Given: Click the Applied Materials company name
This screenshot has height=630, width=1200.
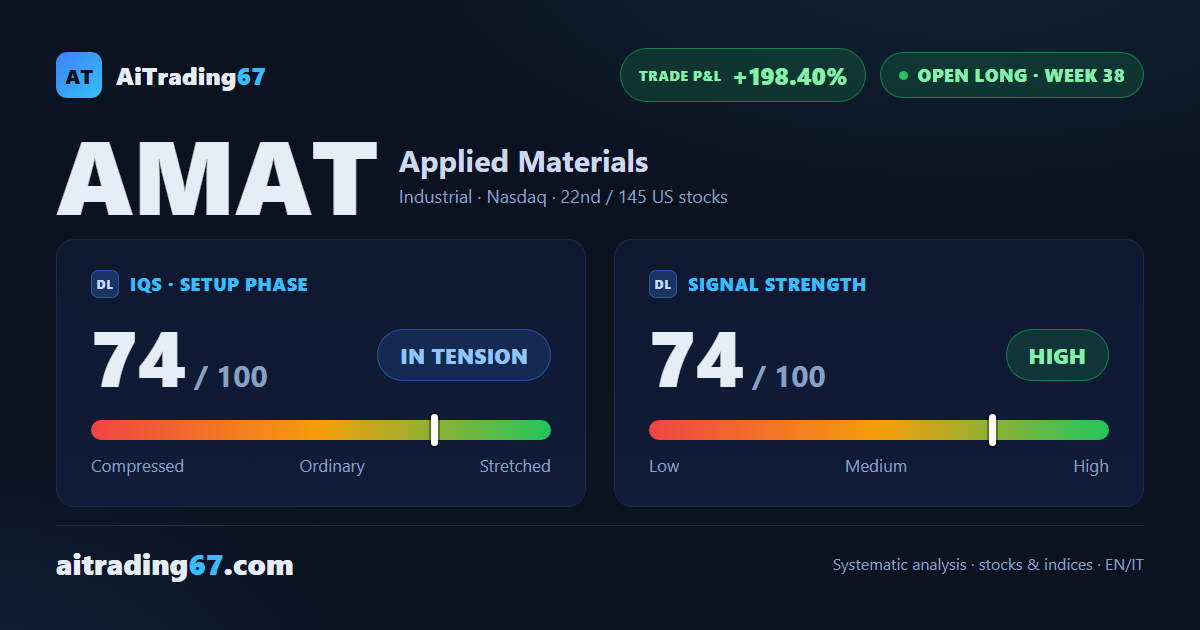Looking at the screenshot, I should pyautogui.click(x=524, y=162).
